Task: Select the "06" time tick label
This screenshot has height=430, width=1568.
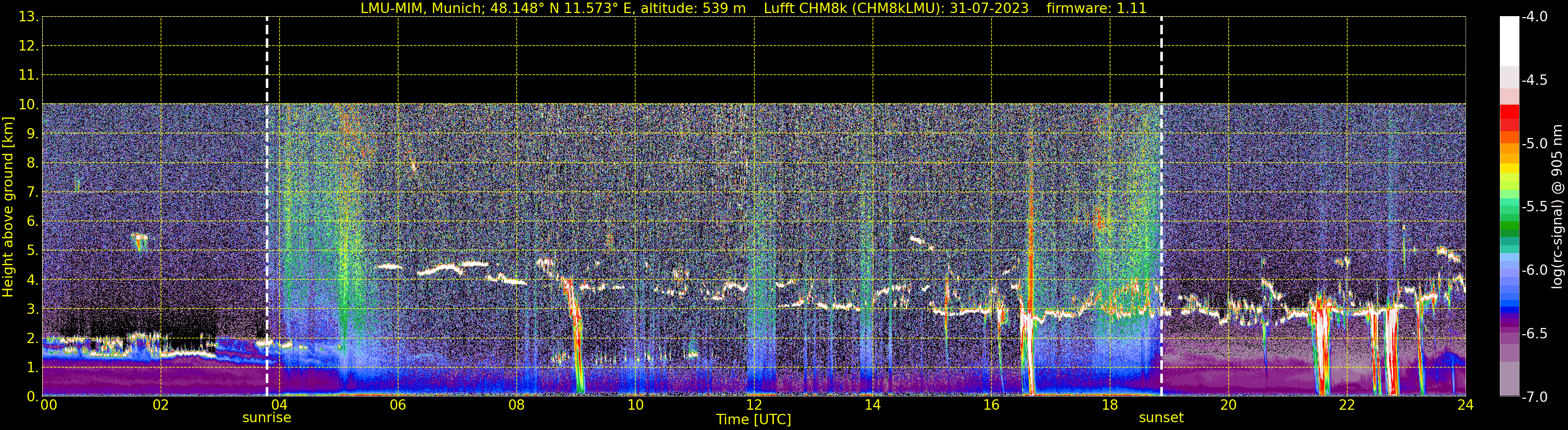Action: pos(397,405)
